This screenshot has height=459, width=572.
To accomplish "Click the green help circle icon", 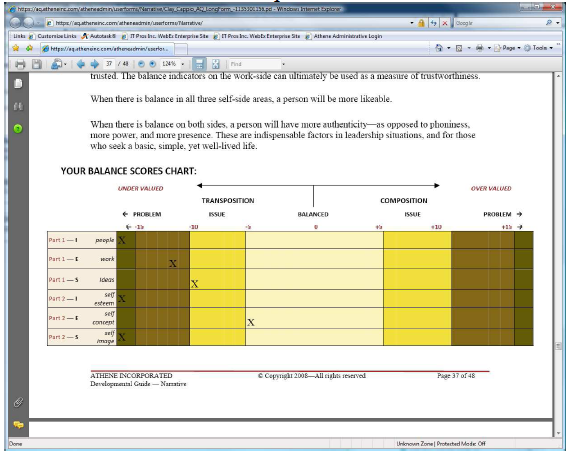I will point(18,128).
